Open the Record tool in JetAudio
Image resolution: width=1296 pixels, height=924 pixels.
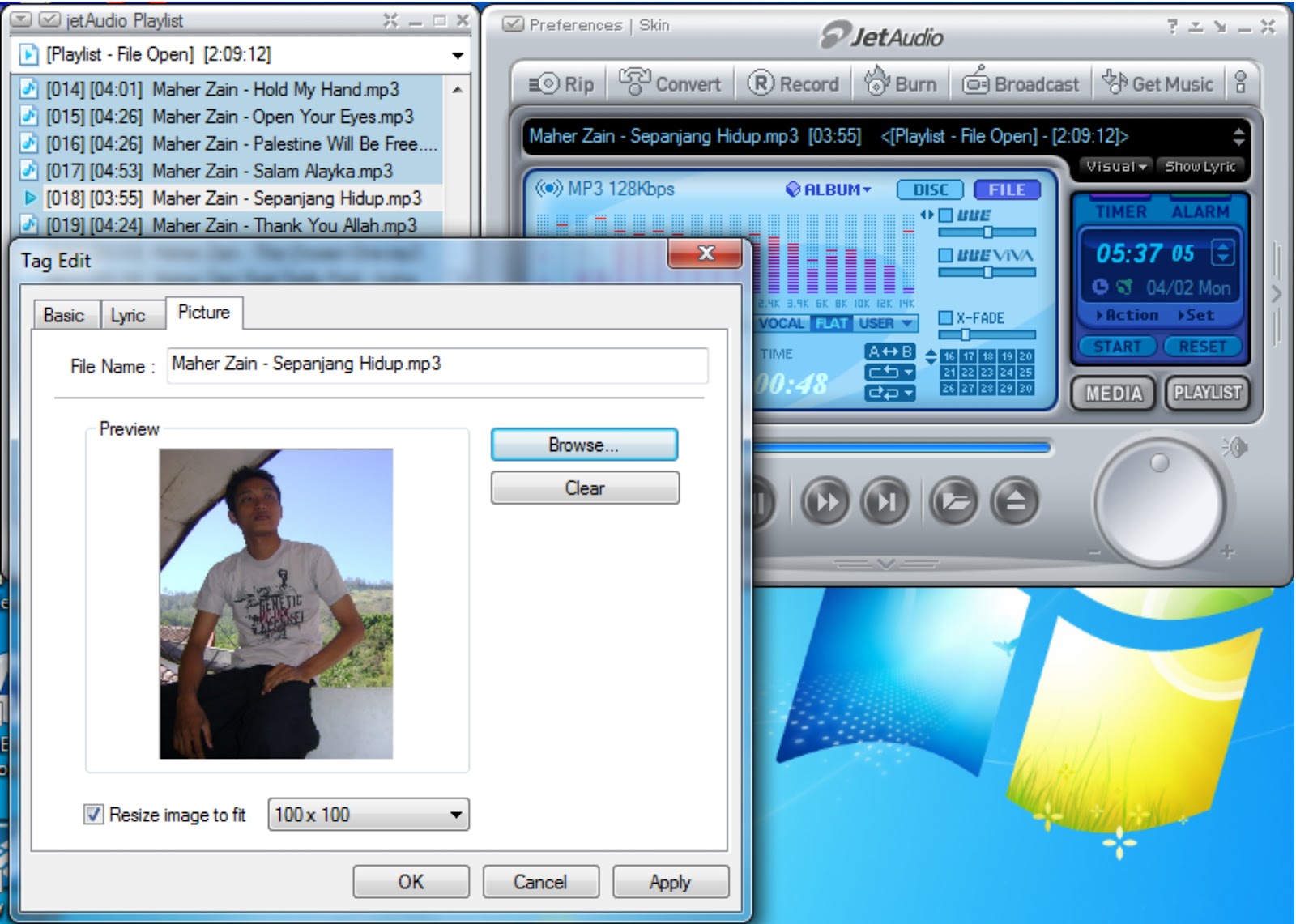793,83
